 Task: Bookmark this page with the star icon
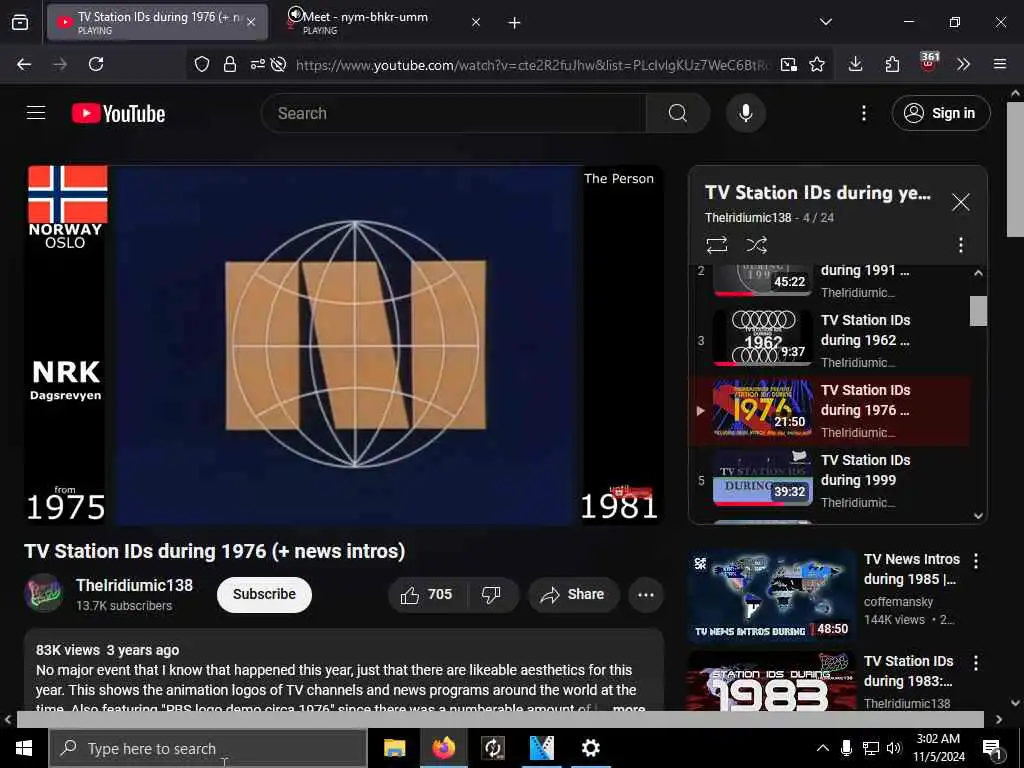(817, 64)
